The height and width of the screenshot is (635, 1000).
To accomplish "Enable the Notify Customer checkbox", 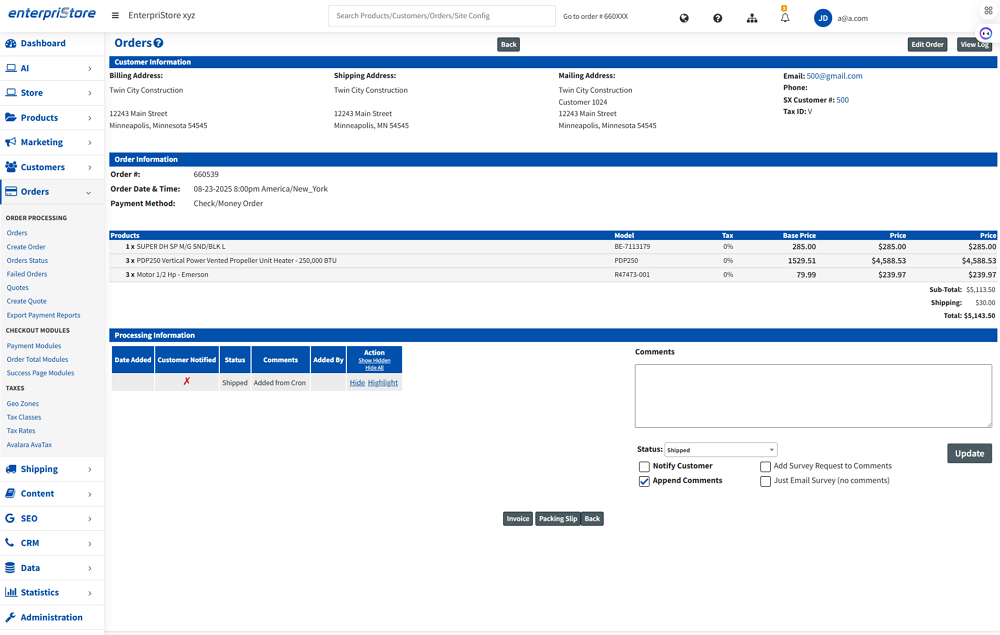I will point(644,467).
